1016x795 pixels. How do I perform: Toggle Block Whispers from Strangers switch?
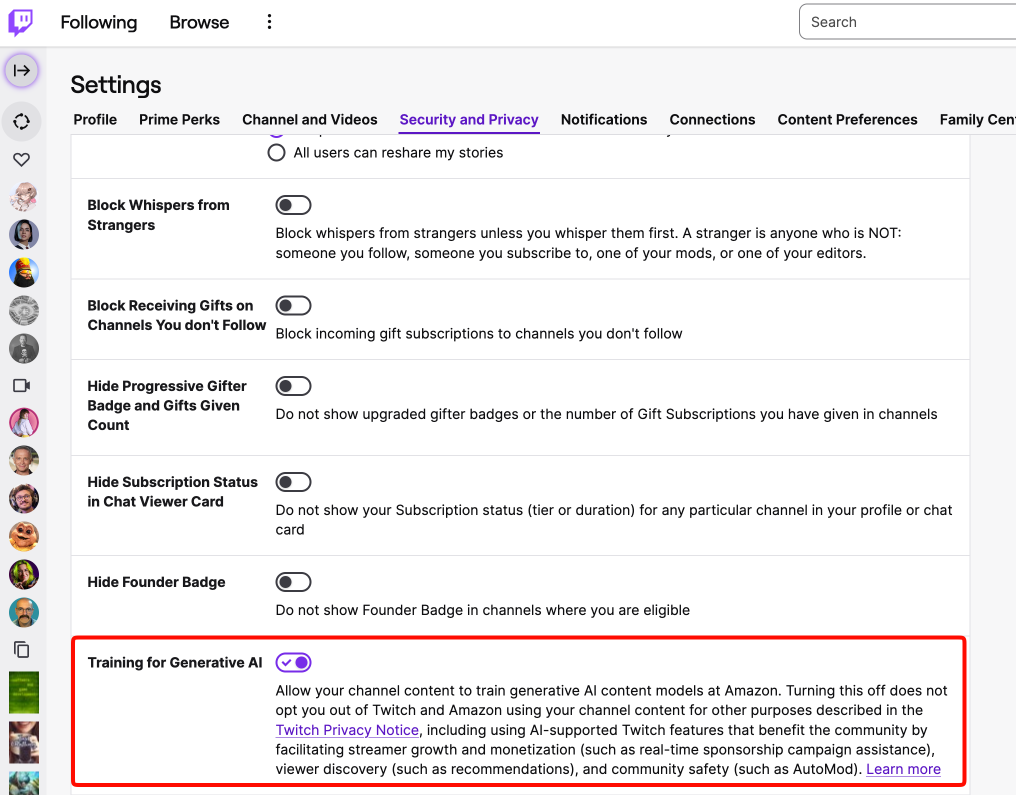tap(294, 205)
